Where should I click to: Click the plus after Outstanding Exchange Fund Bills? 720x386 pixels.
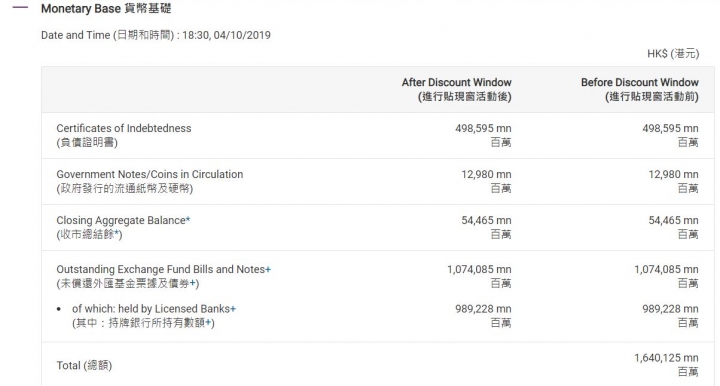[x=268, y=269]
